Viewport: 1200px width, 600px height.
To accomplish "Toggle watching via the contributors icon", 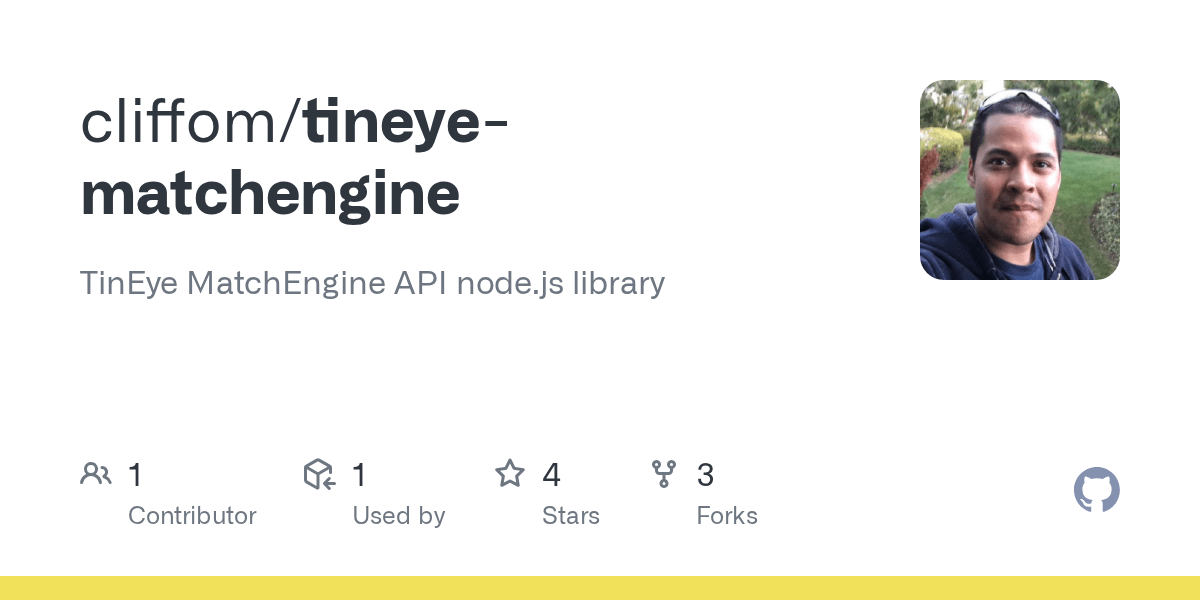I will point(96,474).
